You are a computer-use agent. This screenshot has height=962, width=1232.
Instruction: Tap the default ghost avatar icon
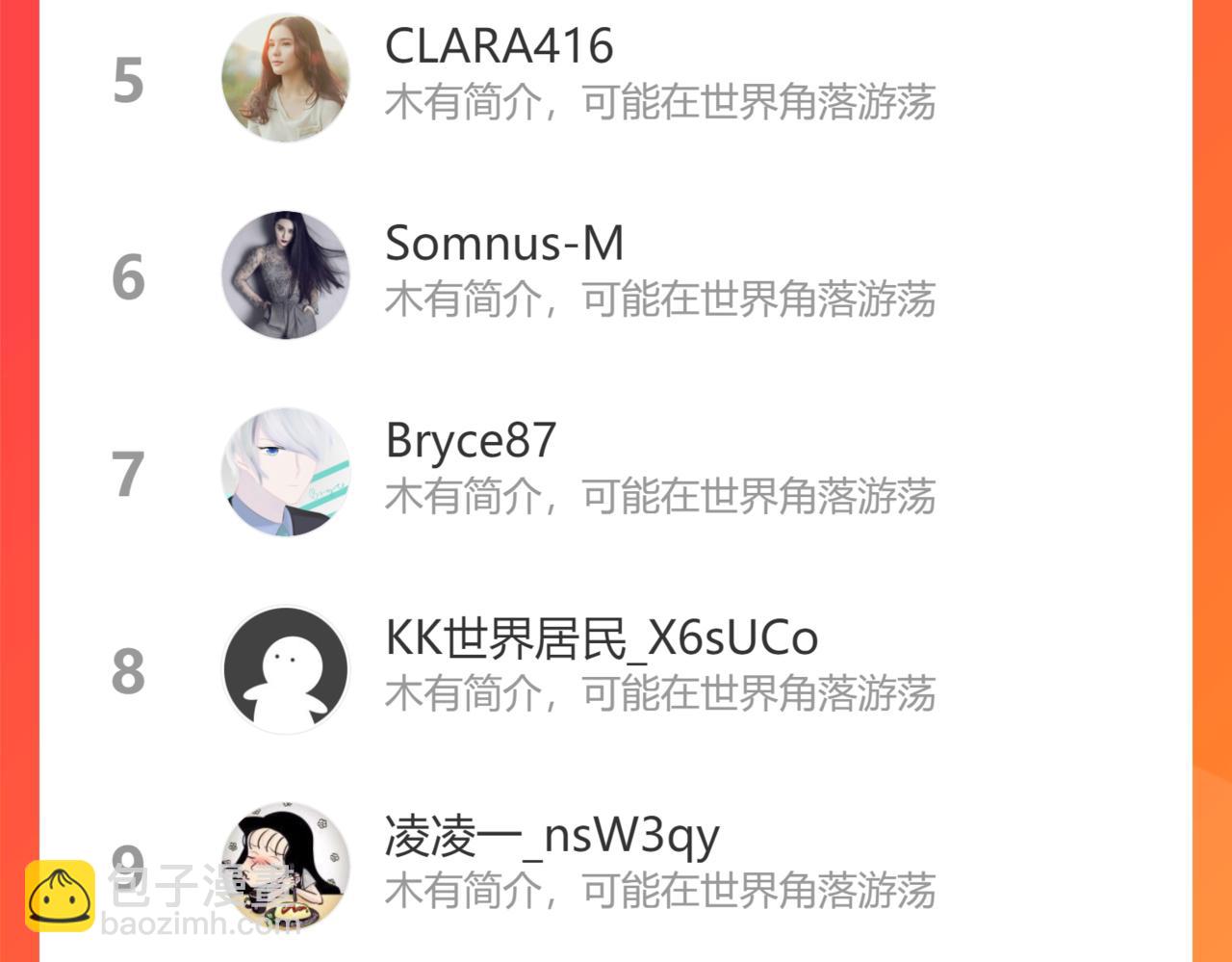tap(286, 670)
